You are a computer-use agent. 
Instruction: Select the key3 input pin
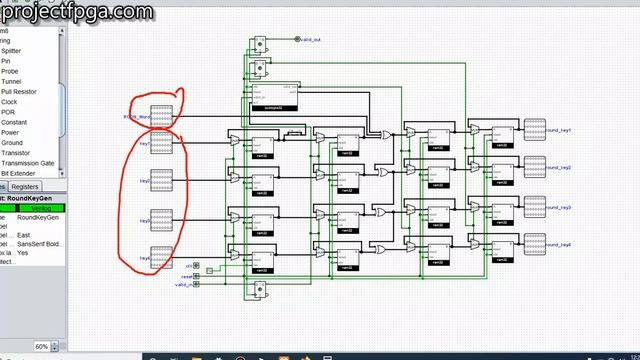pos(161,220)
